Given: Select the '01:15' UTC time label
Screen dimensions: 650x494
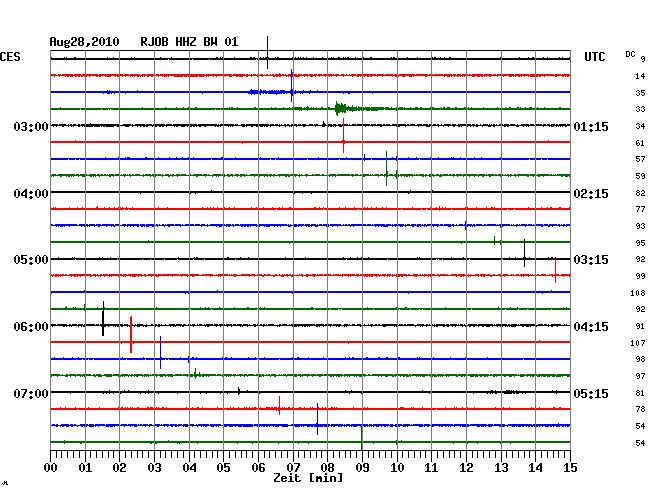Looking at the screenshot, I should [x=591, y=126].
